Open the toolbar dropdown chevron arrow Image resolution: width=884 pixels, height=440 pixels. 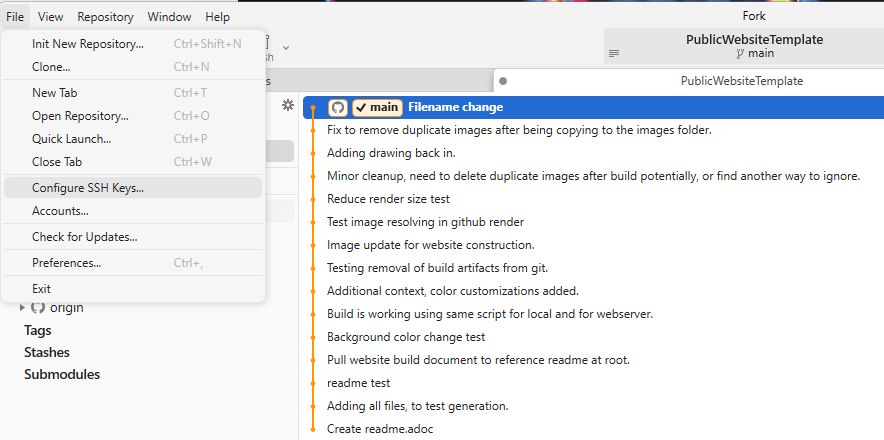pyautogui.click(x=286, y=47)
